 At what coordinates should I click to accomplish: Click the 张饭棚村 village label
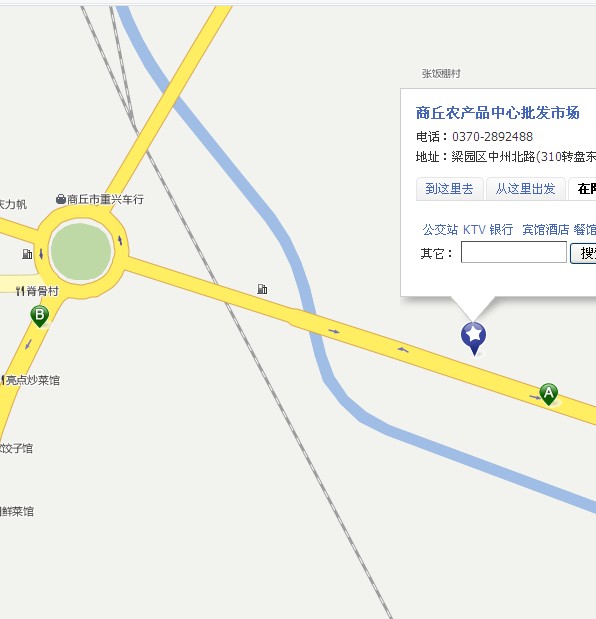pos(441,73)
